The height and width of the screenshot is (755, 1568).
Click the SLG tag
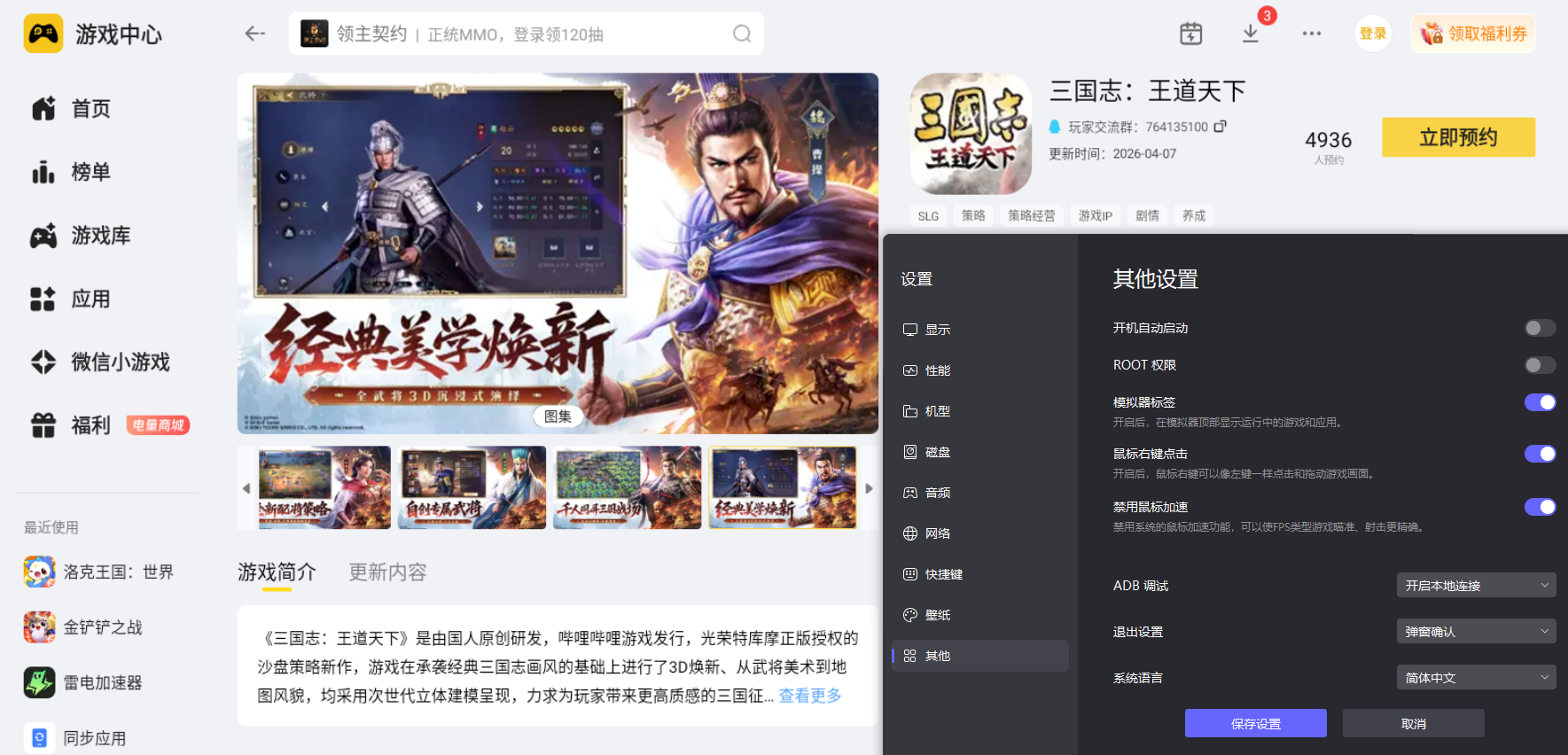(x=928, y=216)
